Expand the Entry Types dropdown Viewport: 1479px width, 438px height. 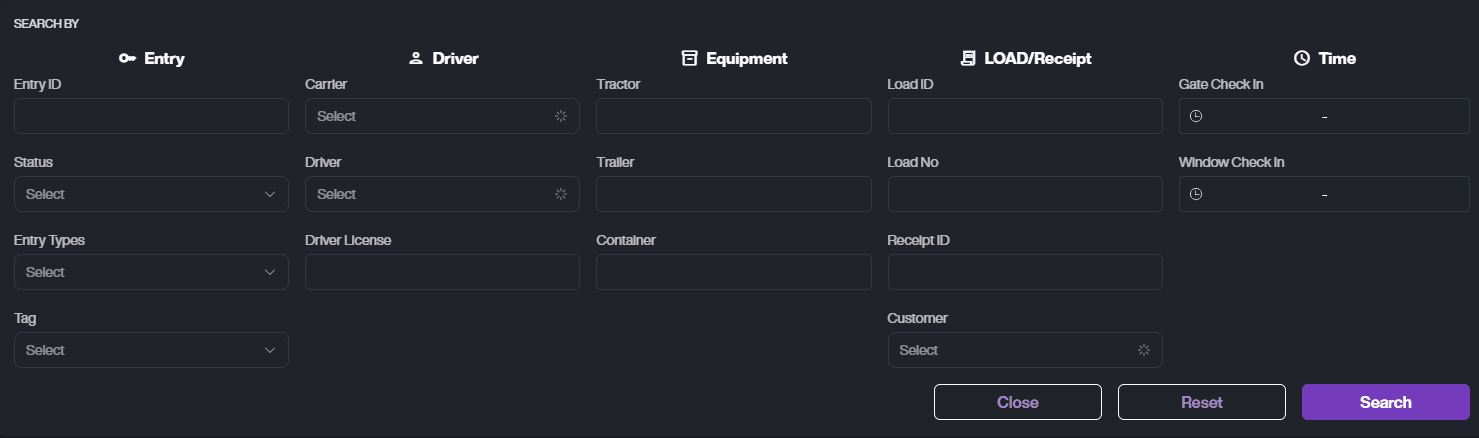[x=151, y=272]
